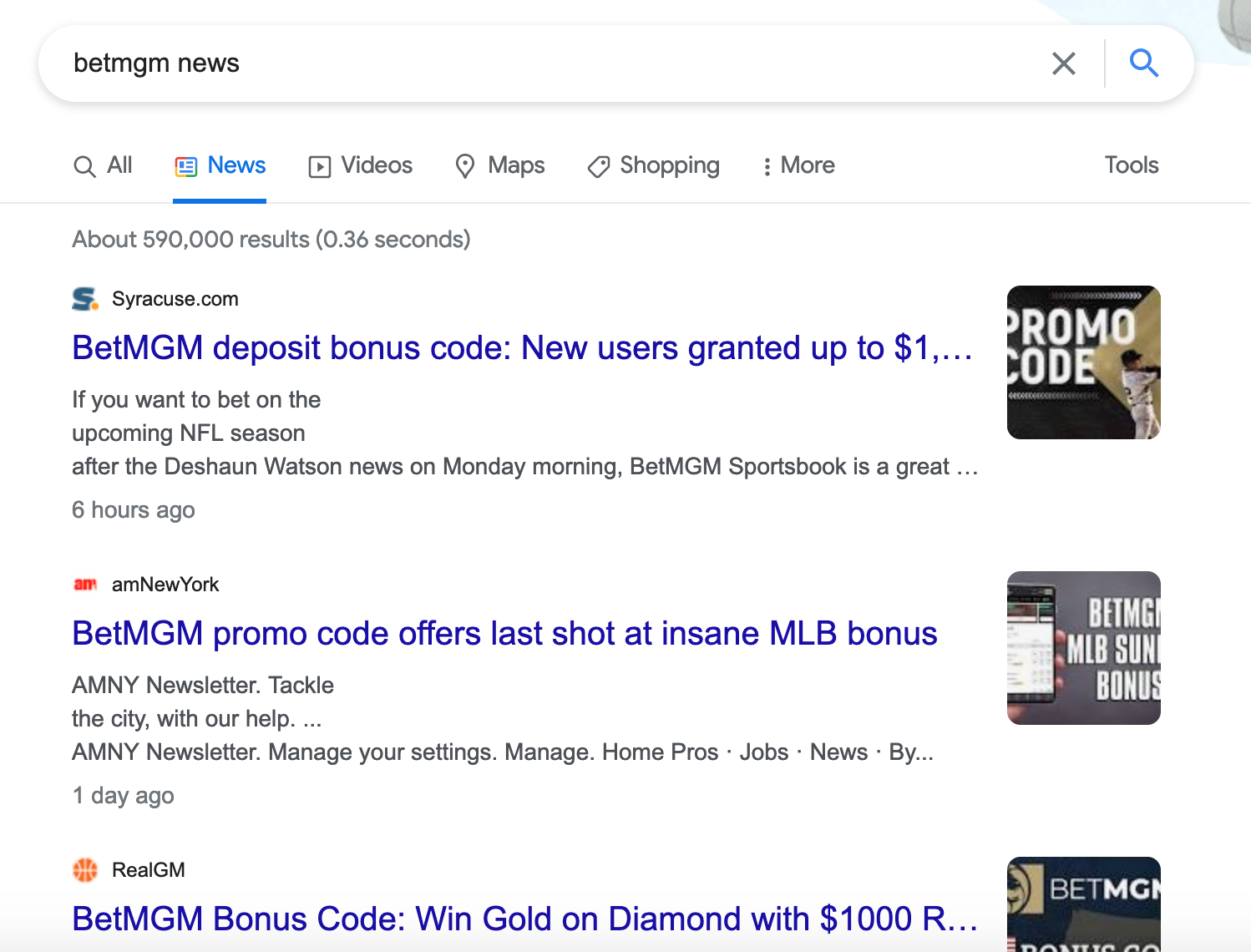Viewport: 1251px width, 952px height.
Task: Click the AMNY Newsletter Manage your settings snippet
Action: (x=503, y=752)
